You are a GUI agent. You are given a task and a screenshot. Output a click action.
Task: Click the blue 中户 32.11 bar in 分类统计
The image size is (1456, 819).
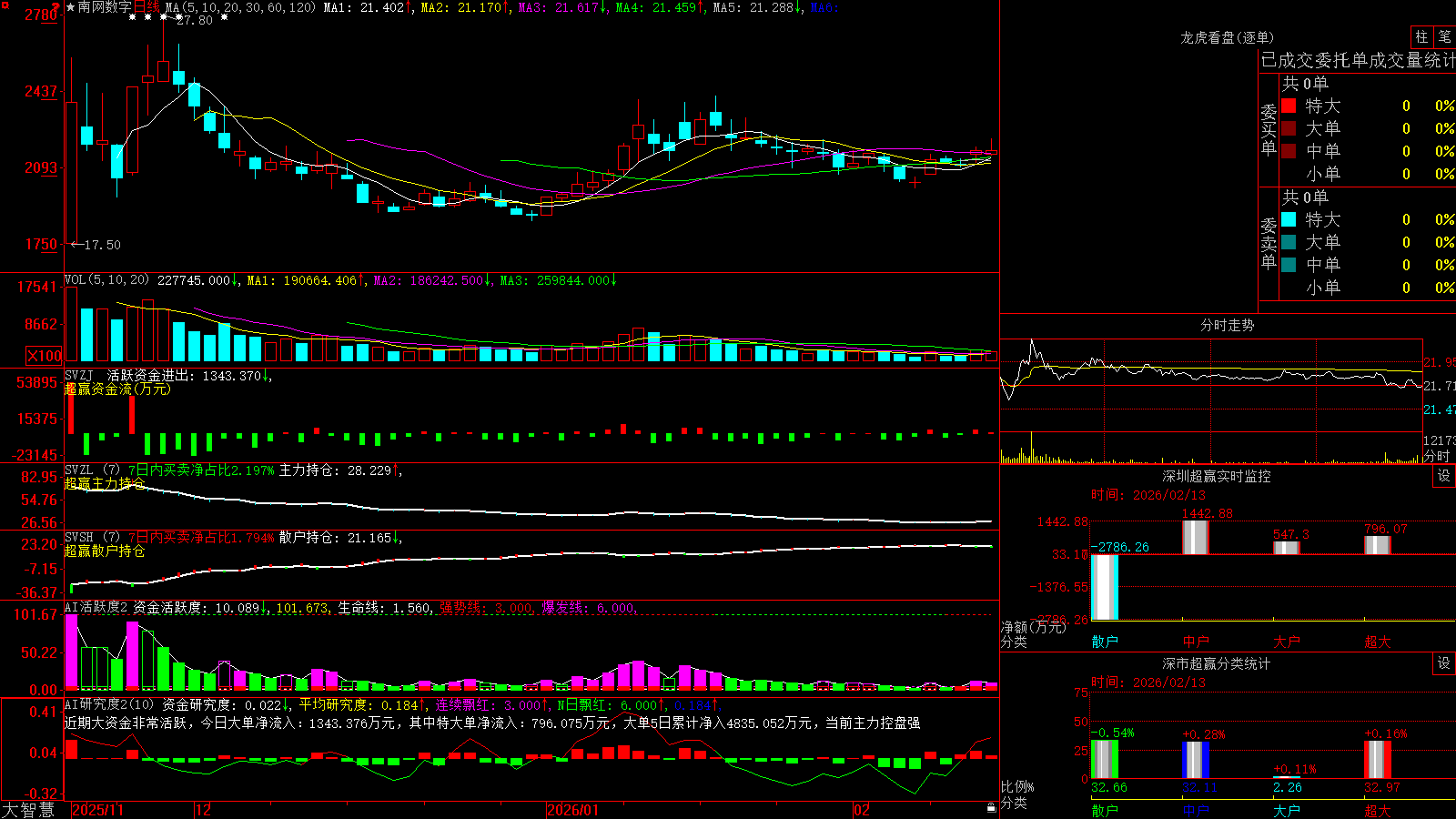[1196, 760]
